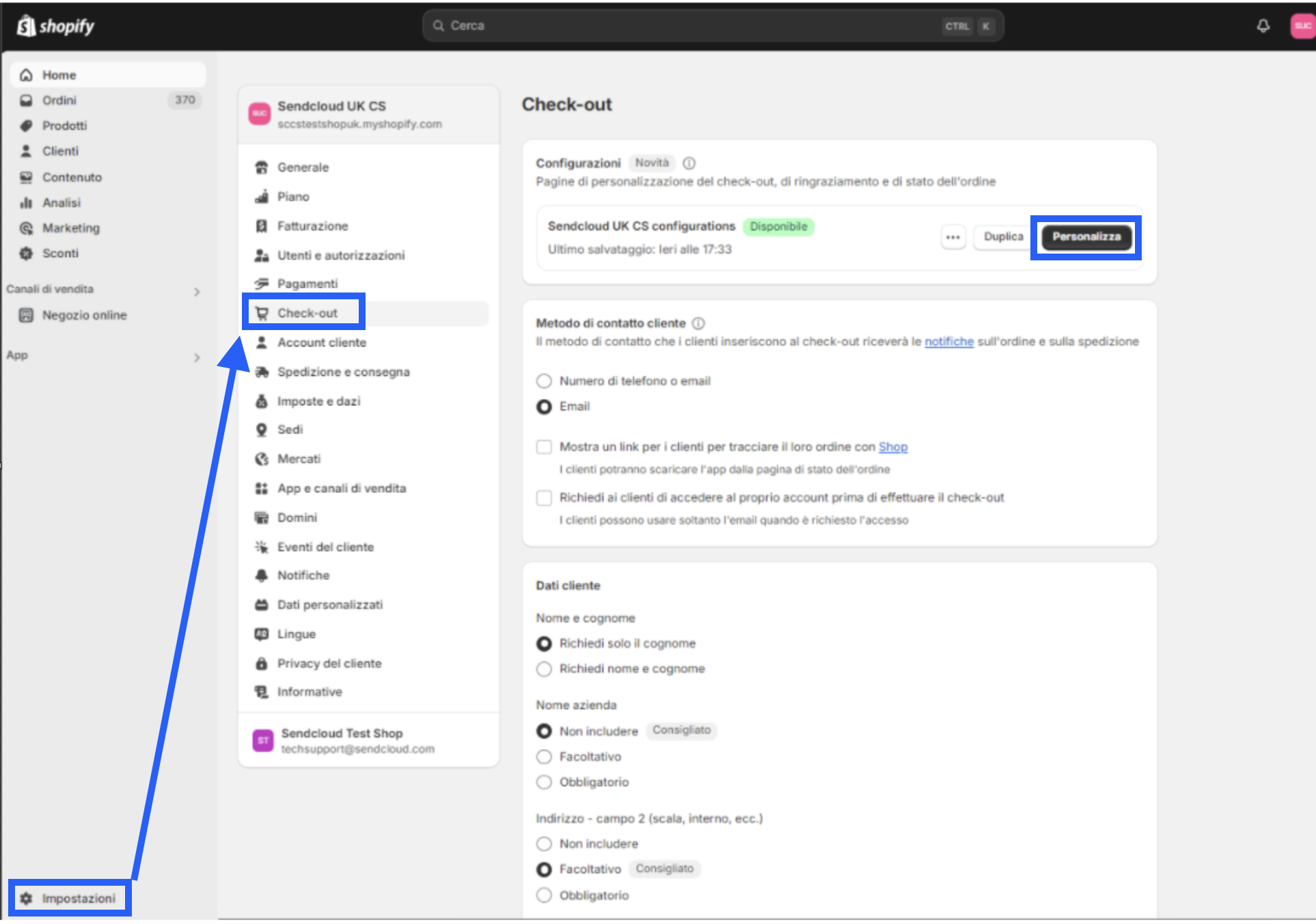Check the require account login before check-out box
Screen dimensions: 1316x924
pyautogui.click(x=544, y=498)
